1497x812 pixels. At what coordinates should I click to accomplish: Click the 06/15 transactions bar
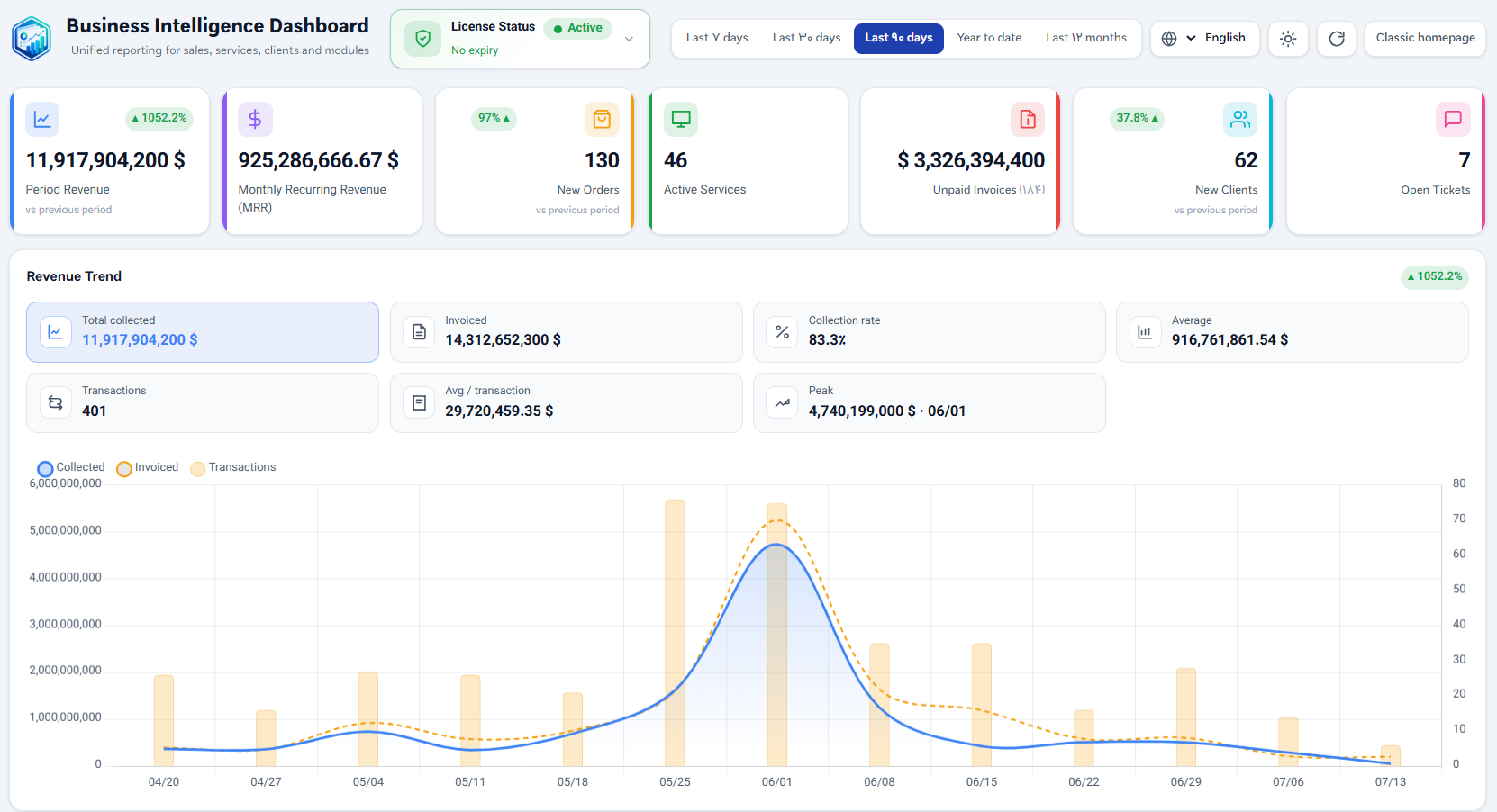(982, 705)
